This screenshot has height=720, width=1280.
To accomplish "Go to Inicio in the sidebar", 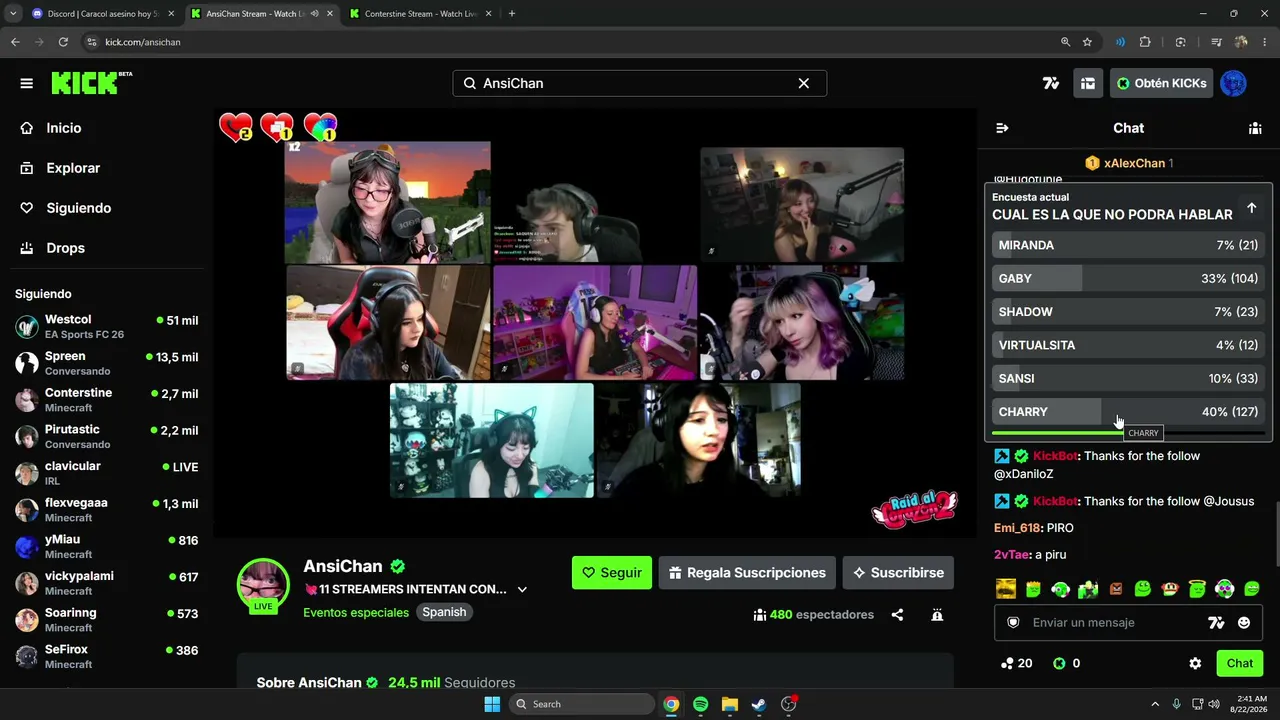I will (x=108, y=128).
